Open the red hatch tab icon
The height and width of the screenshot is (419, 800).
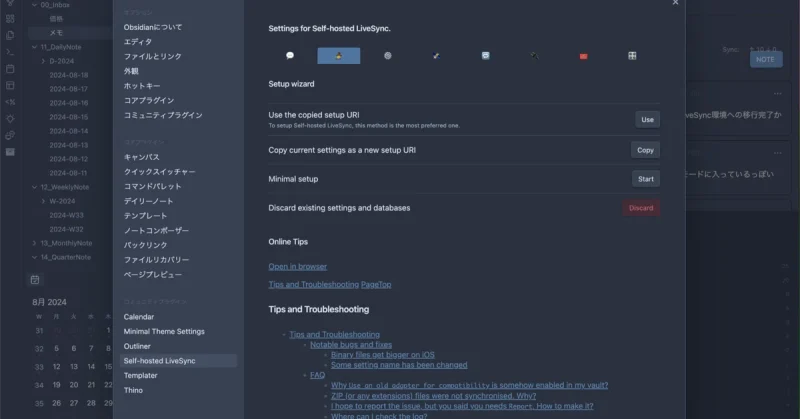(583, 56)
